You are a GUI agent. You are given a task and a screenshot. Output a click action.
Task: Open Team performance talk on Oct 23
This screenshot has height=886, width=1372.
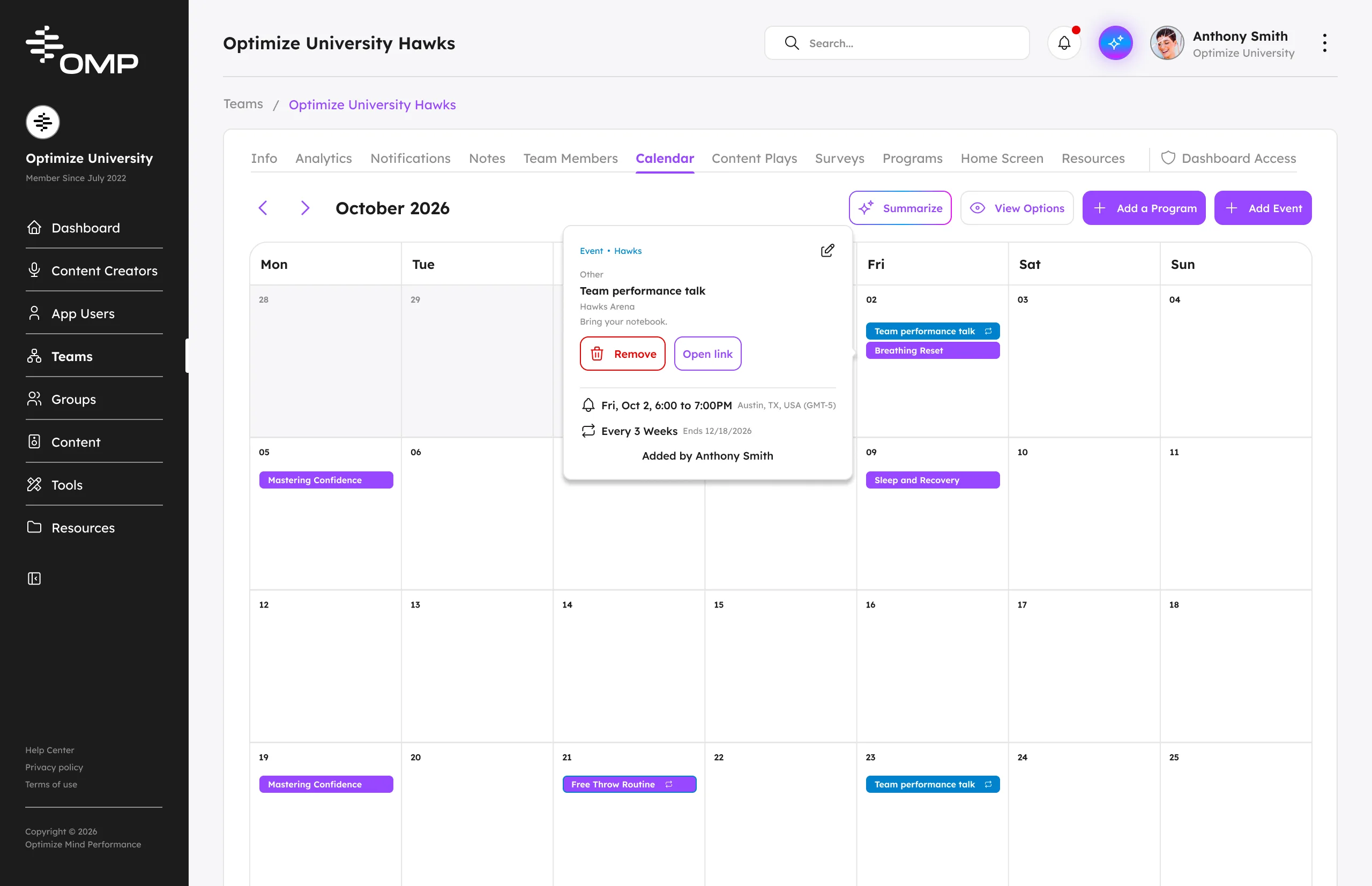pos(933,784)
